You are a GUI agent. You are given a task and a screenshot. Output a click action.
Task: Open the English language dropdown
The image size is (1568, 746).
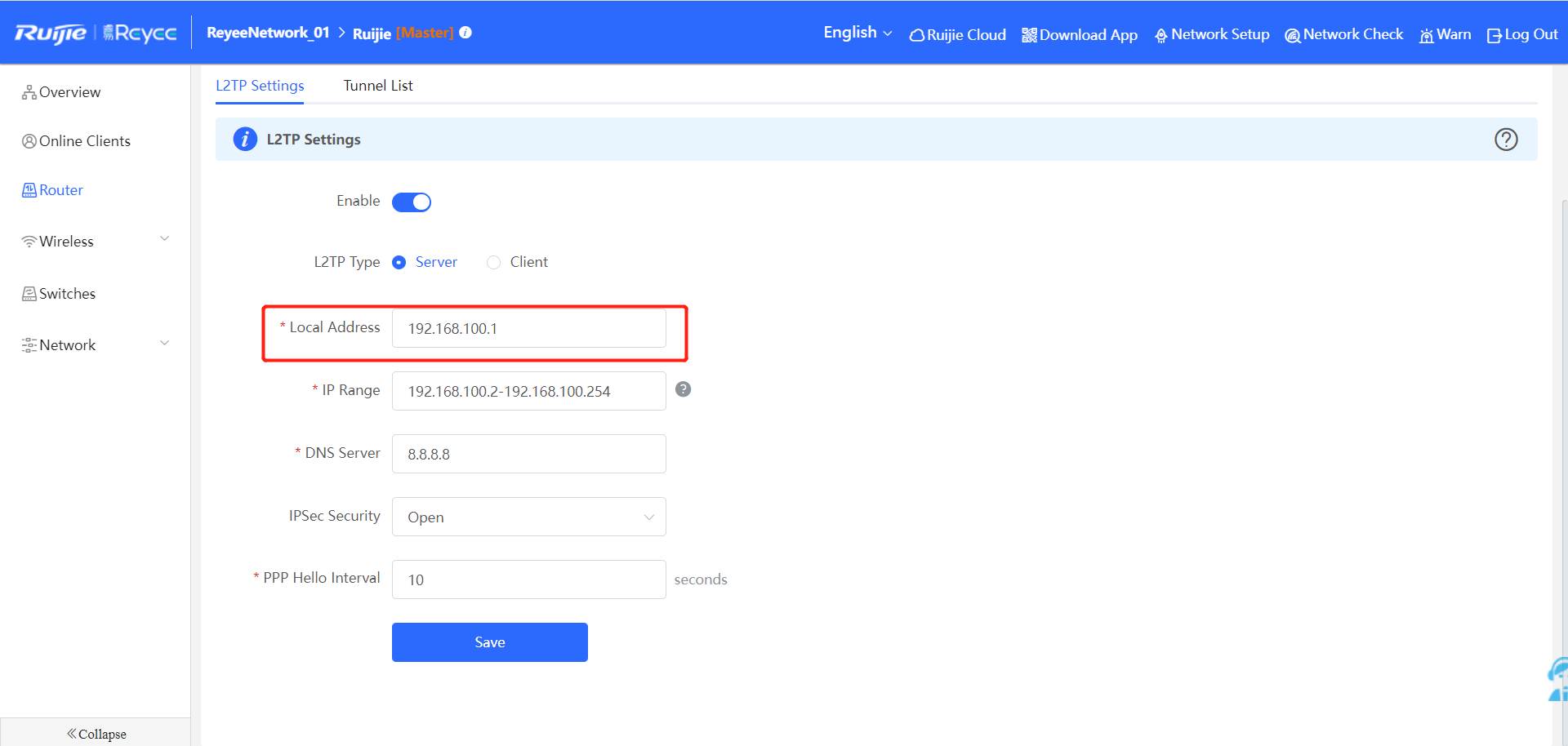coord(857,33)
